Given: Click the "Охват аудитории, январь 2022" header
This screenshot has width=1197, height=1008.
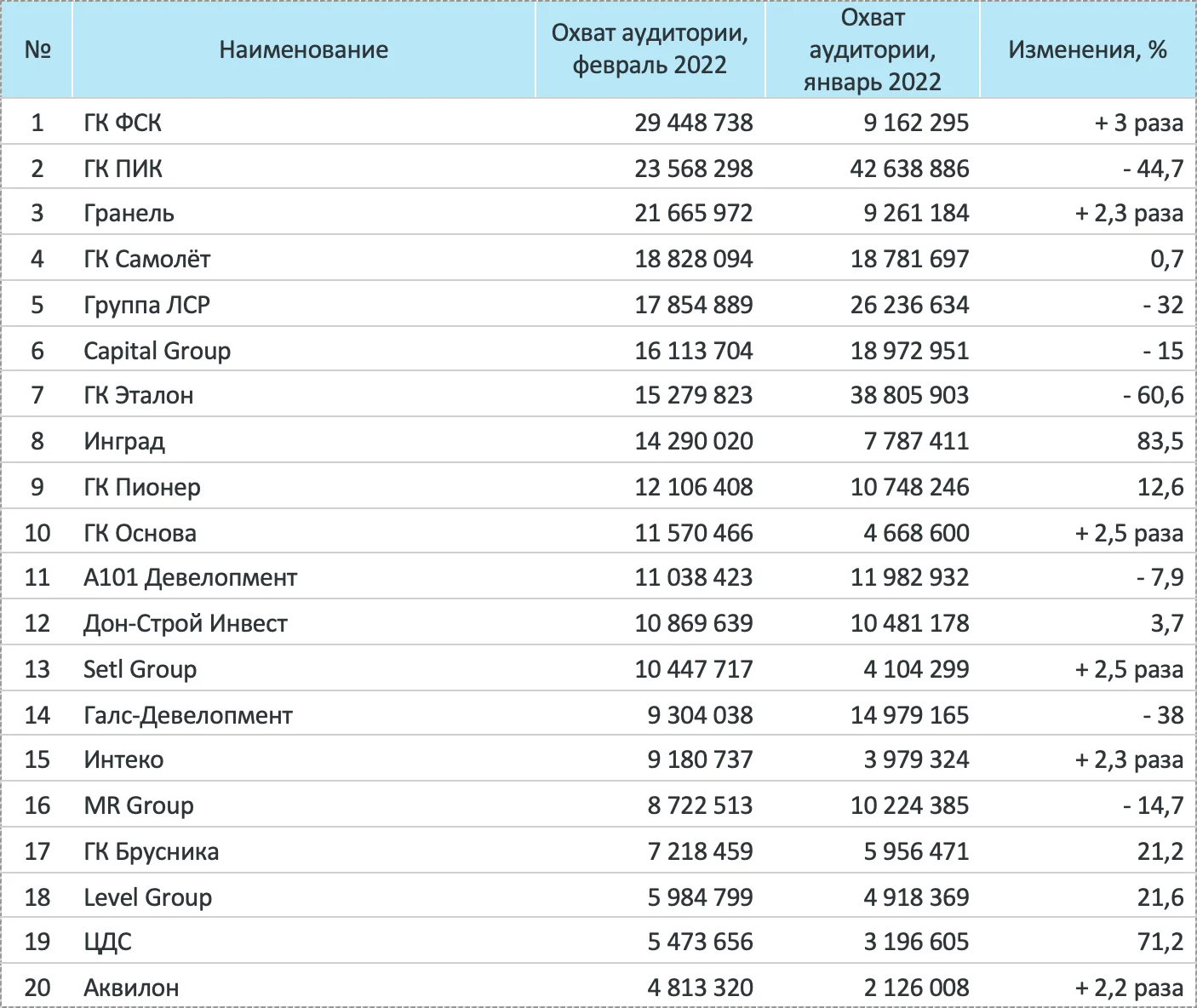Looking at the screenshot, I should pos(872,49).
